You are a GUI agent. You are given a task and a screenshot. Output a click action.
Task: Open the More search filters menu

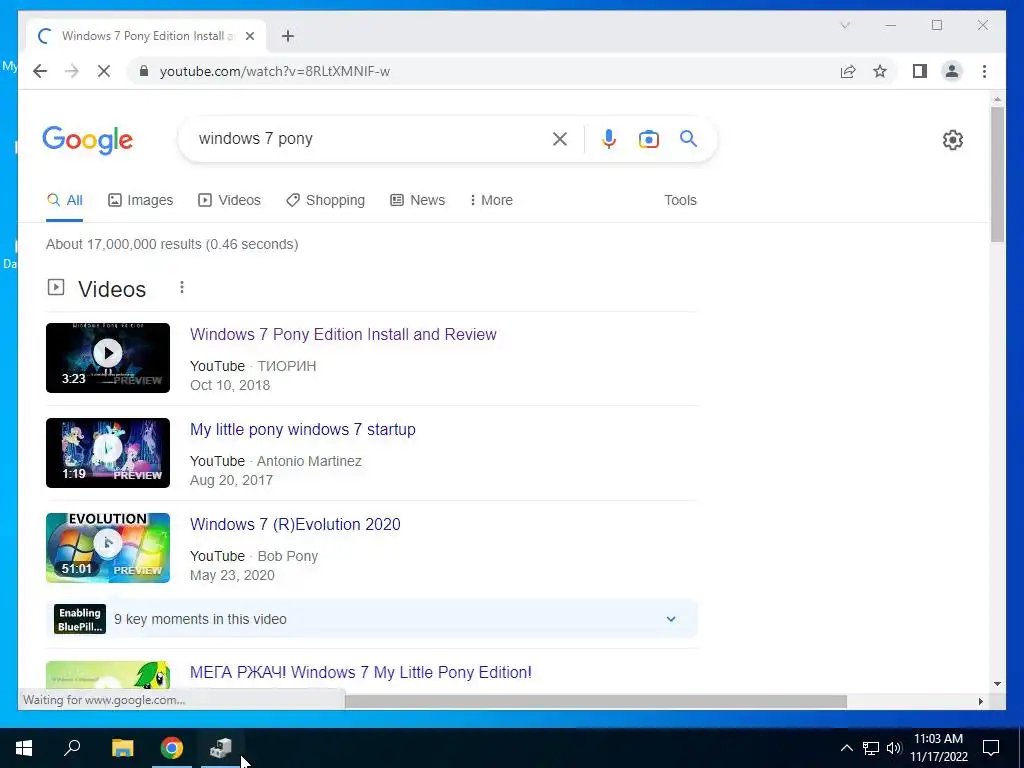(x=491, y=200)
